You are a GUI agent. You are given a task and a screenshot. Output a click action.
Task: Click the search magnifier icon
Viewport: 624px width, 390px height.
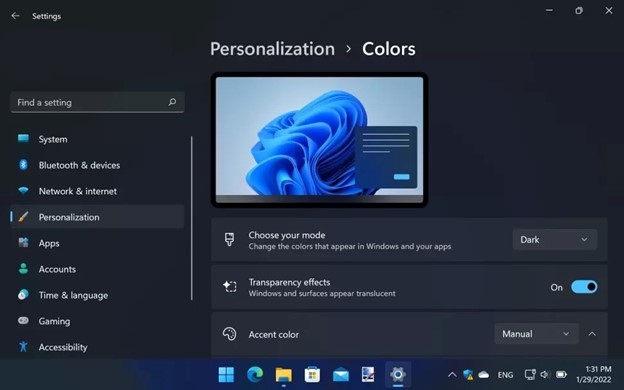click(172, 102)
